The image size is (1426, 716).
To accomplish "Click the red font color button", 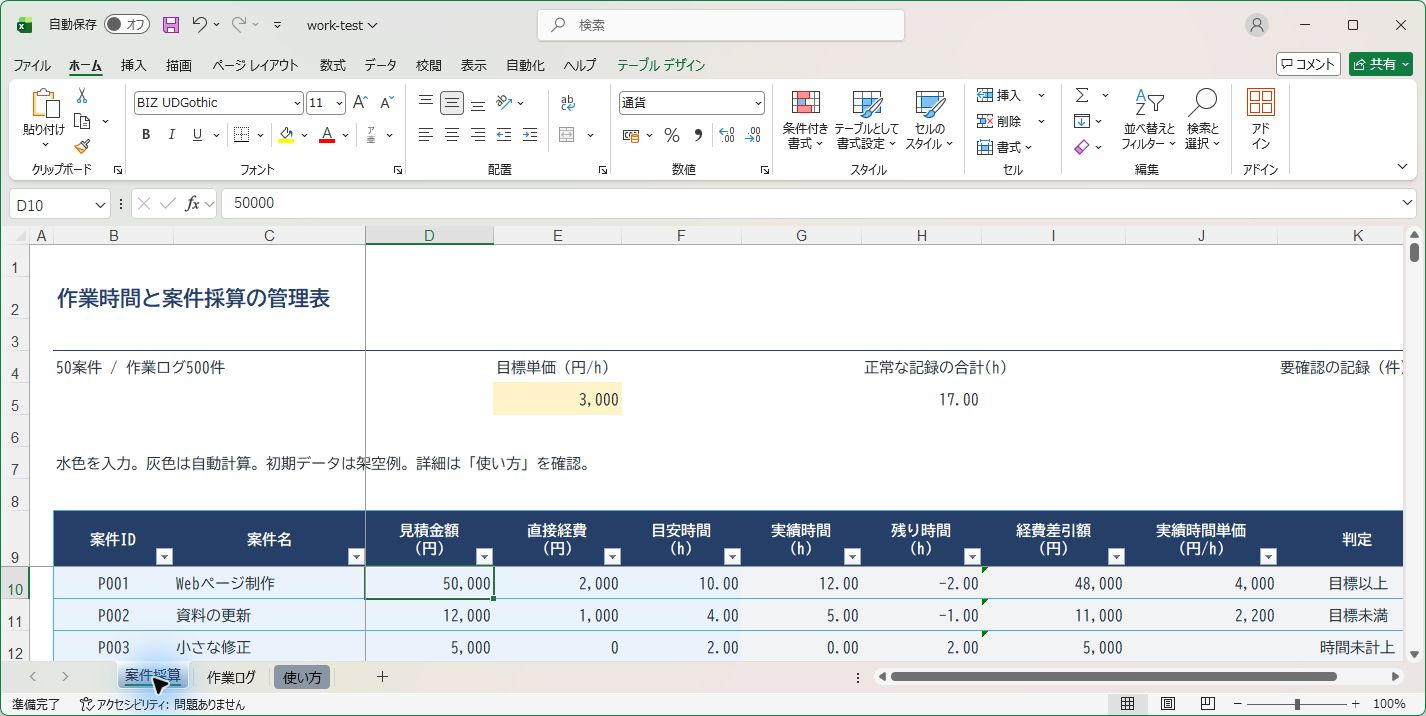I will tap(327, 135).
